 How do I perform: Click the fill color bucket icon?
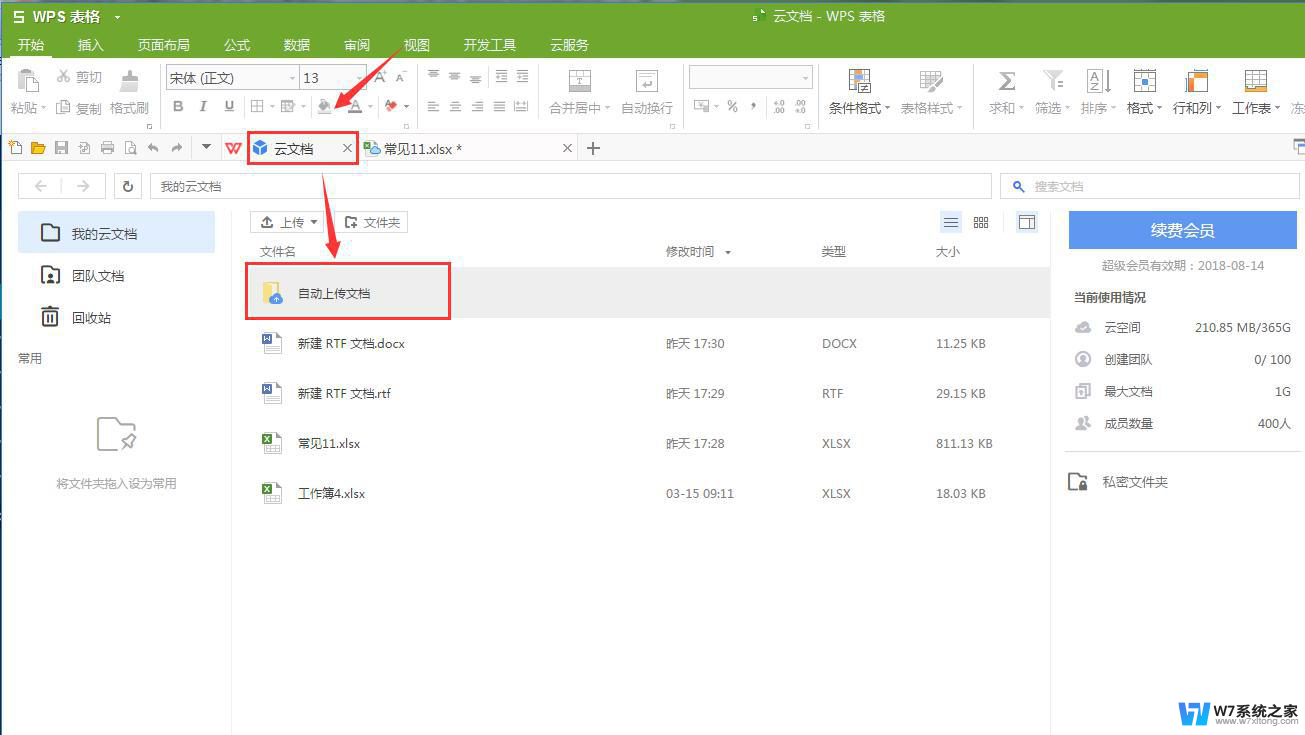tap(324, 107)
